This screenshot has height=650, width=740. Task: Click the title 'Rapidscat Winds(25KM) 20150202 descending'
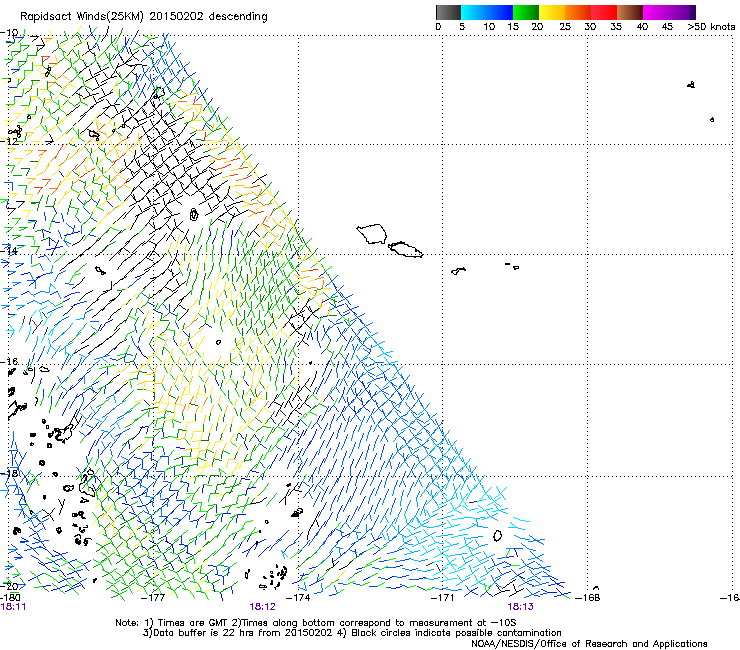(x=144, y=17)
